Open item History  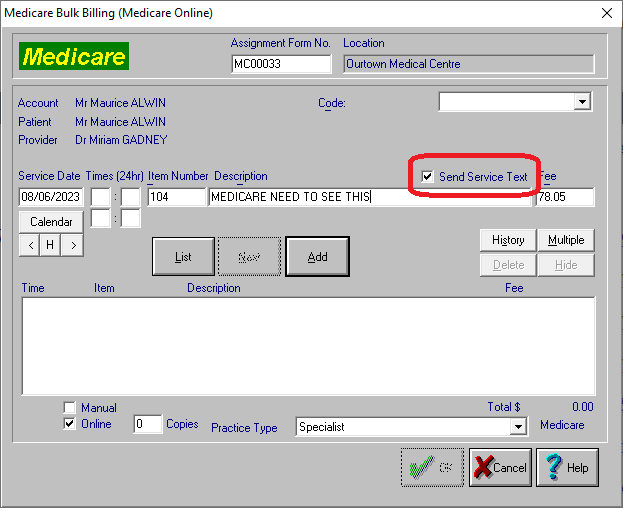508,240
